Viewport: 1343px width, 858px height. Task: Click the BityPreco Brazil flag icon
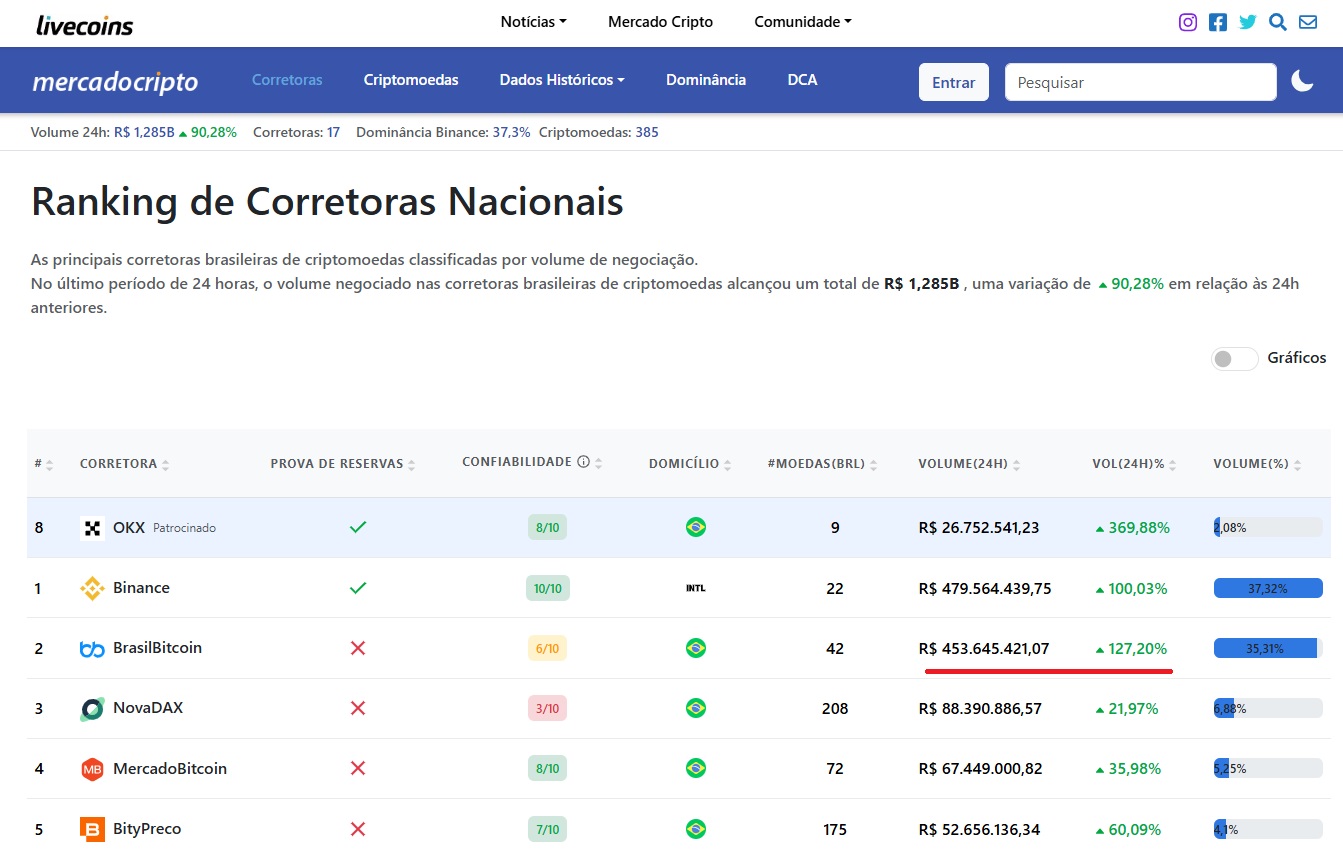coord(696,829)
